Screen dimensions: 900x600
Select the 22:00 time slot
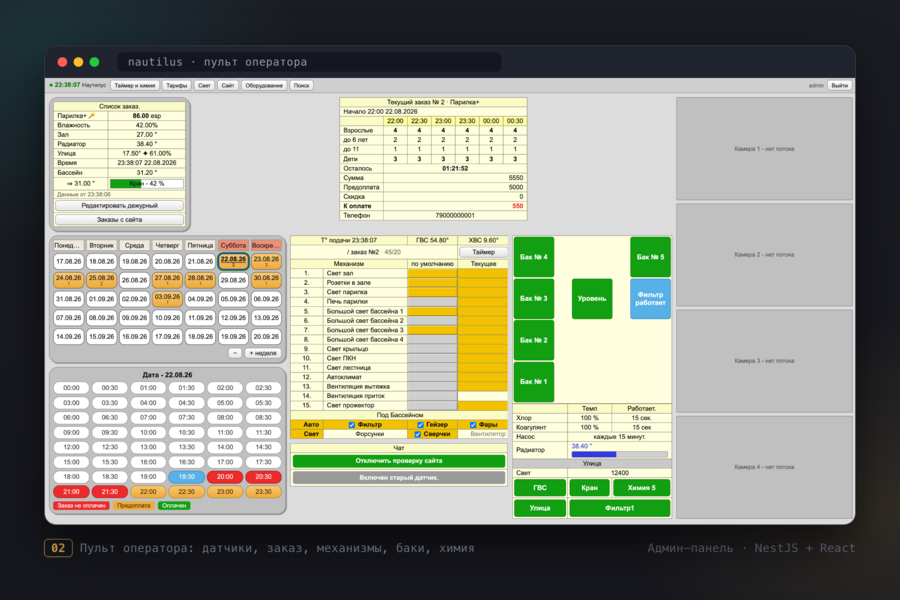pyautogui.click(x=148, y=491)
